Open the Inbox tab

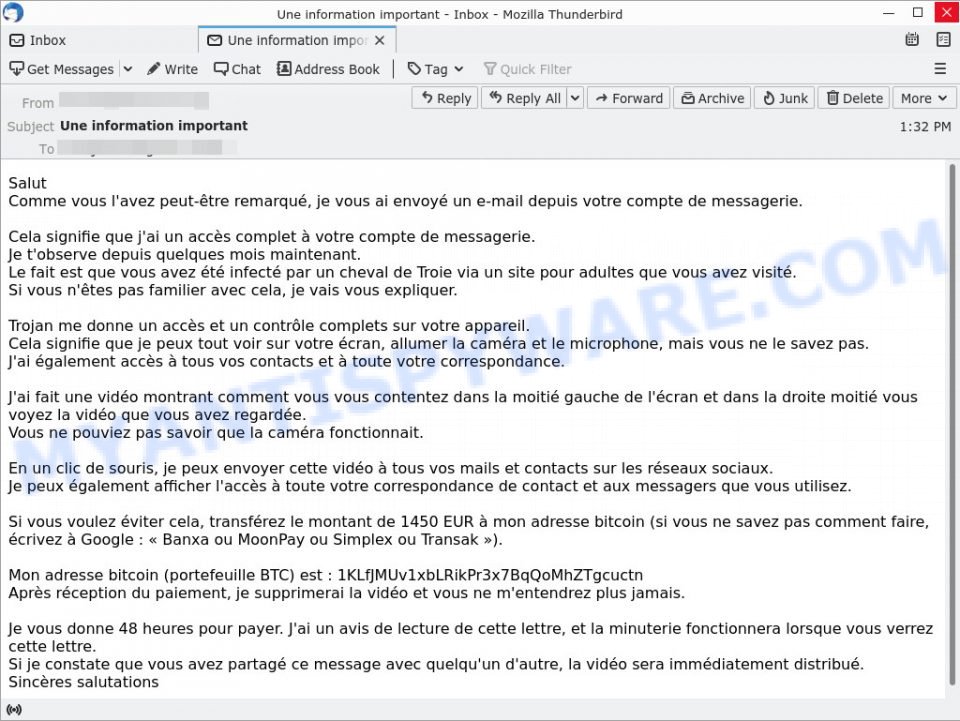click(x=98, y=40)
